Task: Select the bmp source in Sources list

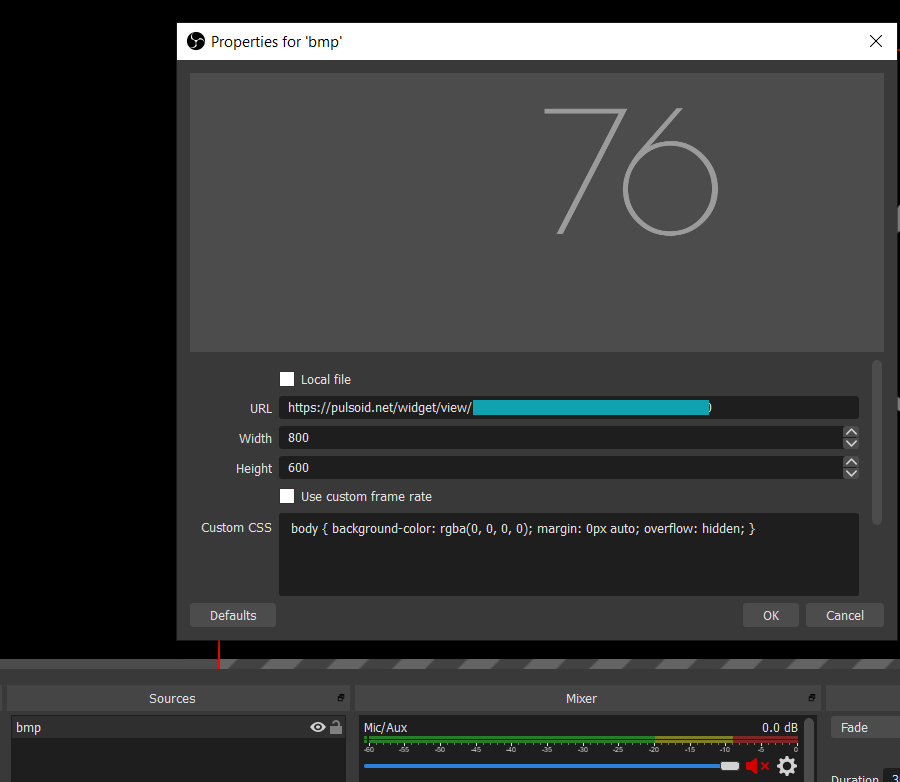Action: tap(178, 727)
